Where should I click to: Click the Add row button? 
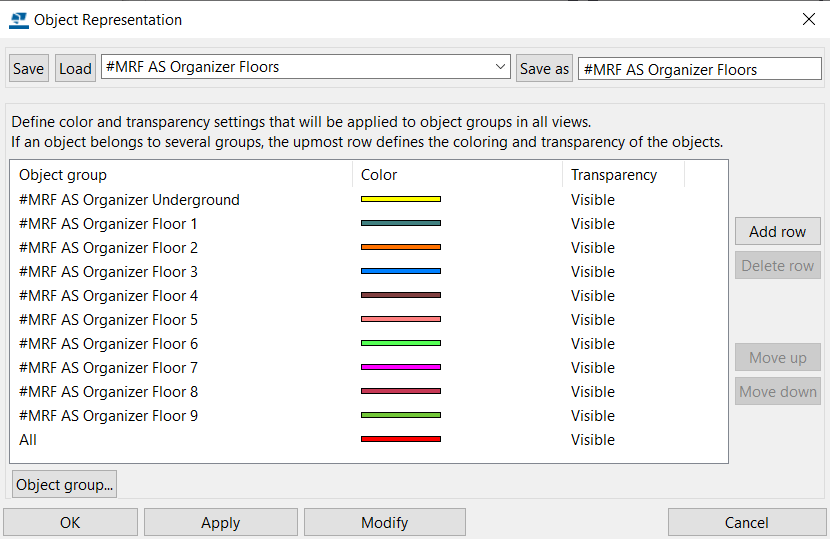click(778, 231)
